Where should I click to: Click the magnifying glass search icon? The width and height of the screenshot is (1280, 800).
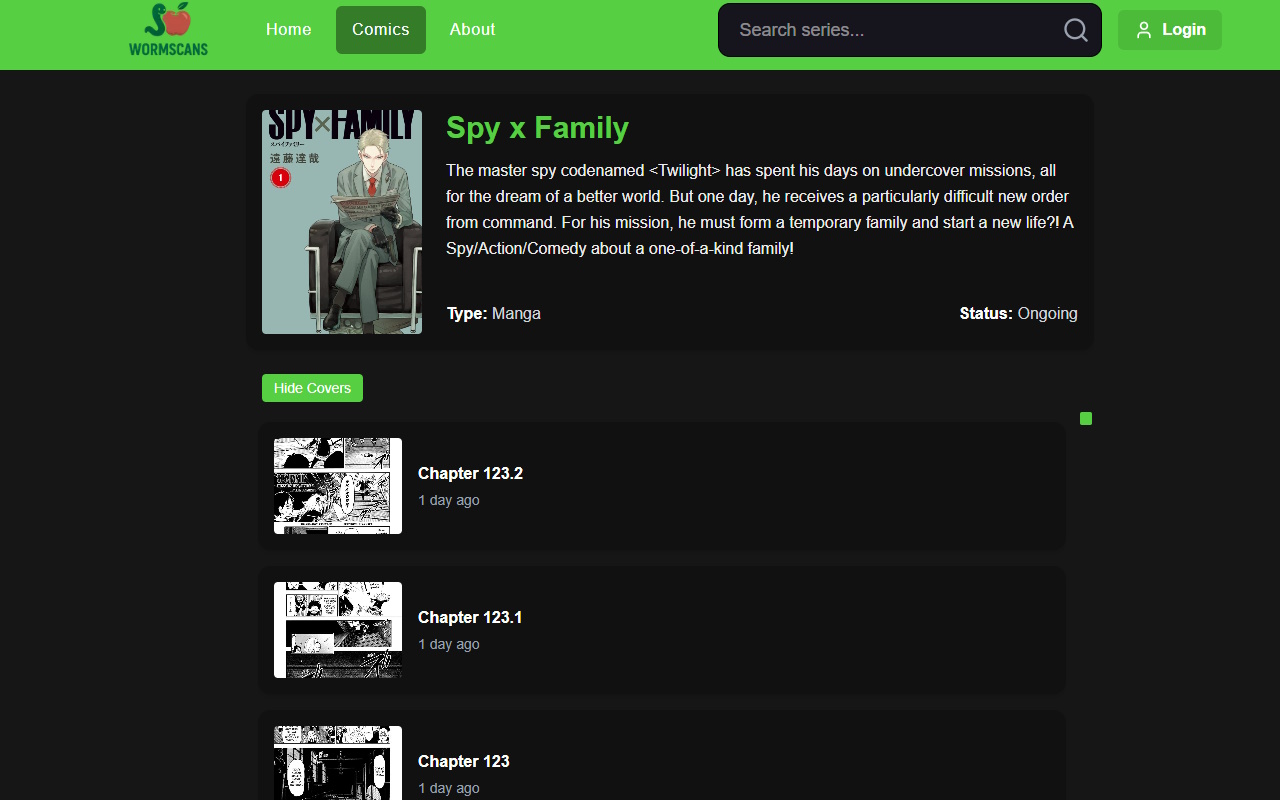(x=1075, y=30)
